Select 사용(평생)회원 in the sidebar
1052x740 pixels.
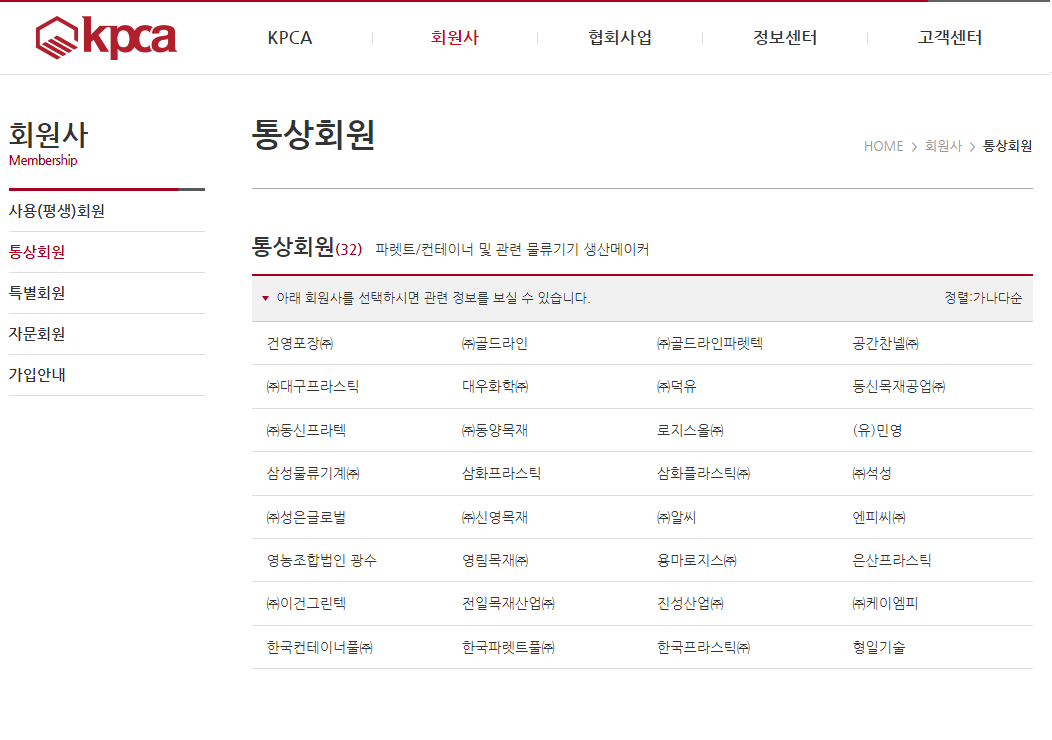[x=56, y=211]
